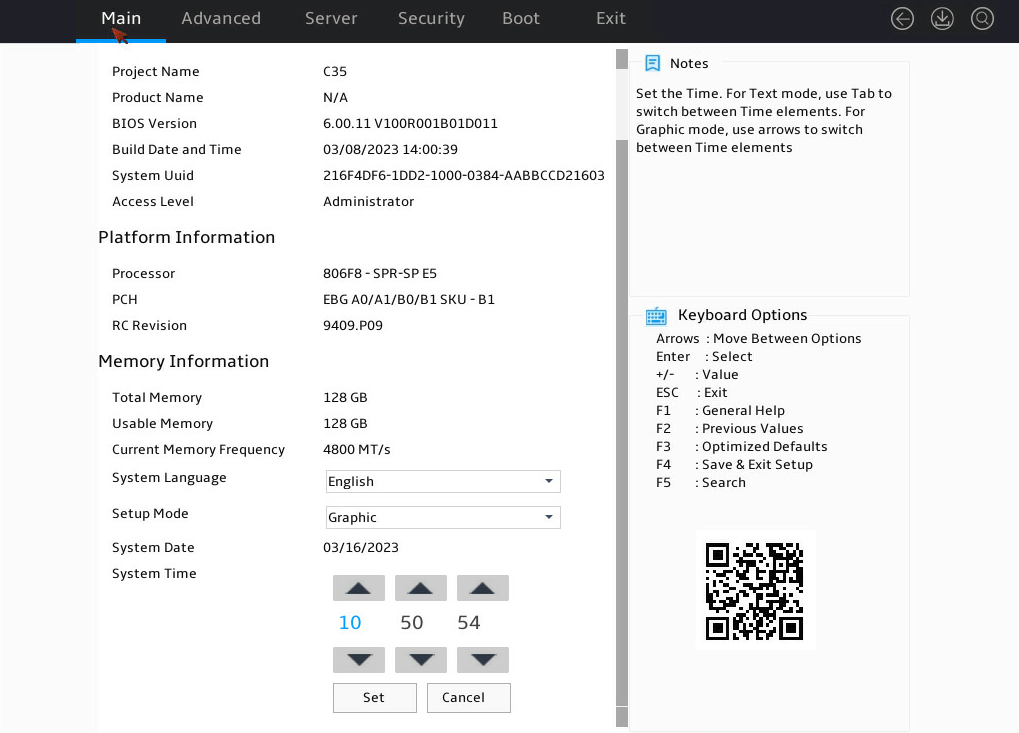Click the RC Revision value 9409.P09

click(353, 326)
